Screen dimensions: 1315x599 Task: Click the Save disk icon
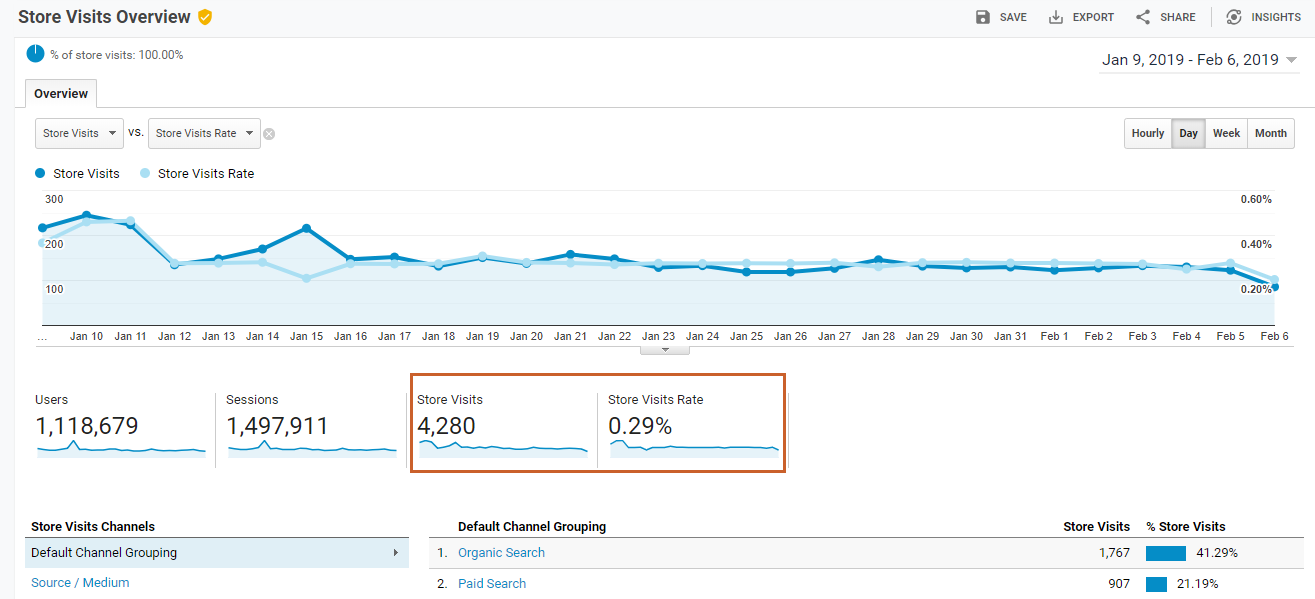[x=983, y=17]
